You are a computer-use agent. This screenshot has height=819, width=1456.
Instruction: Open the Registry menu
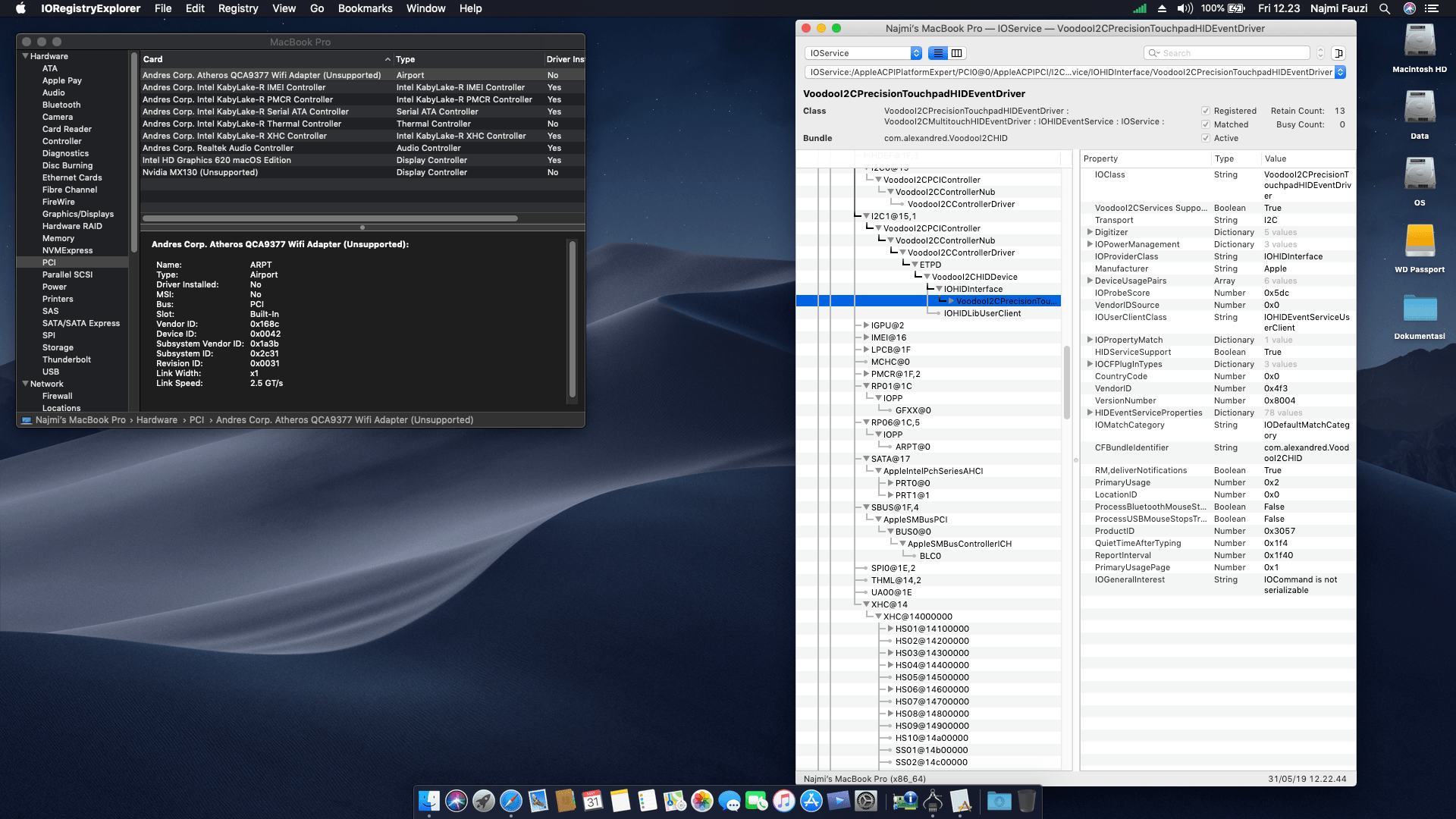[x=237, y=8]
